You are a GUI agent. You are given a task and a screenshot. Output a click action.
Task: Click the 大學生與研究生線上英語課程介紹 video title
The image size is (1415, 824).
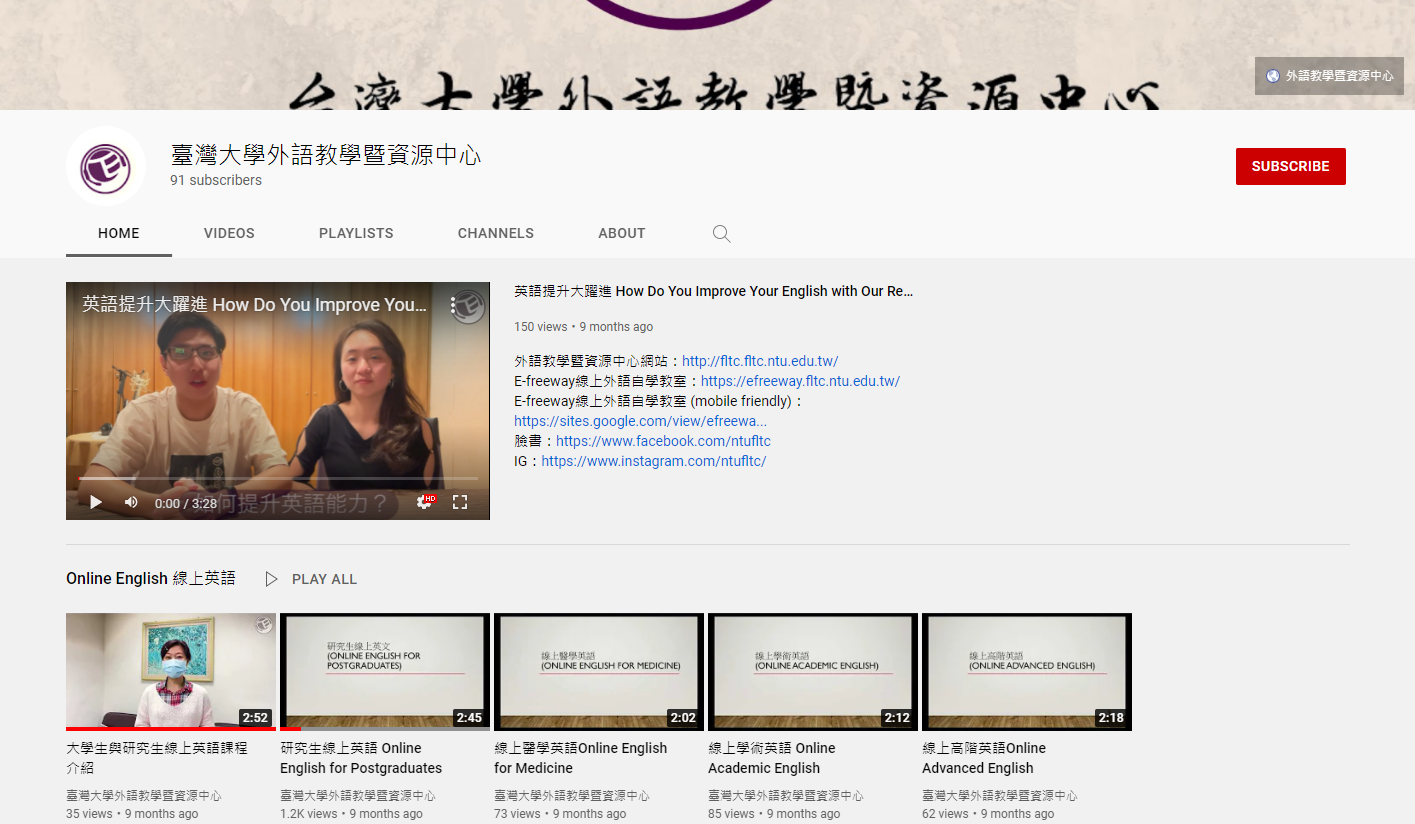(157, 758)
